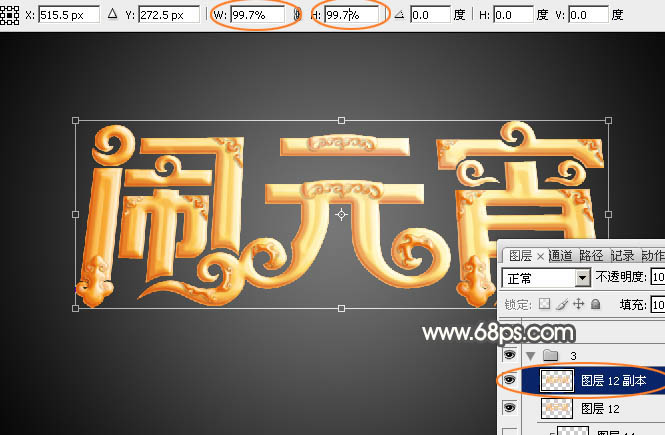Switch to the 通道 tab
The width and height of the screenshot is (665, 435).
tap(561, 256)
